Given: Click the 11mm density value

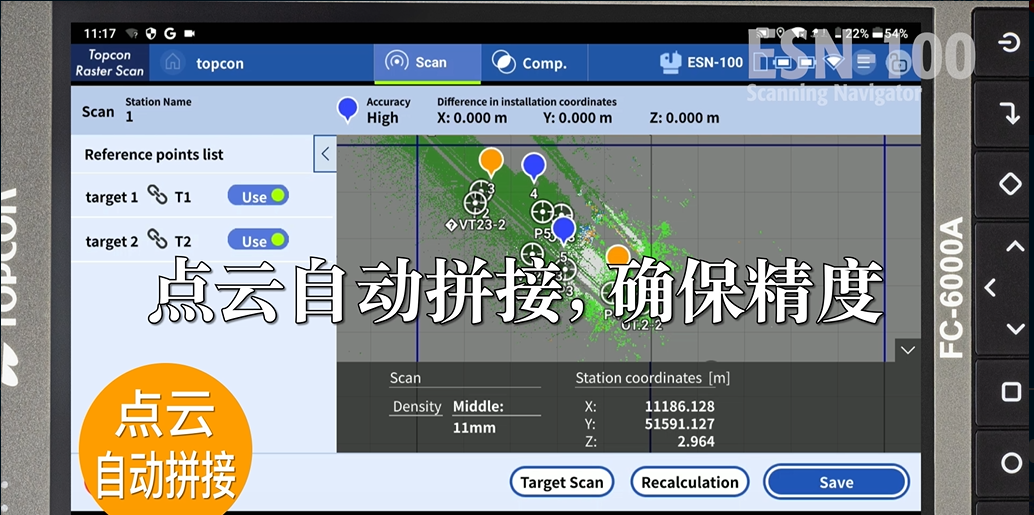Looking at the screenshot, I should click(473, 427).
